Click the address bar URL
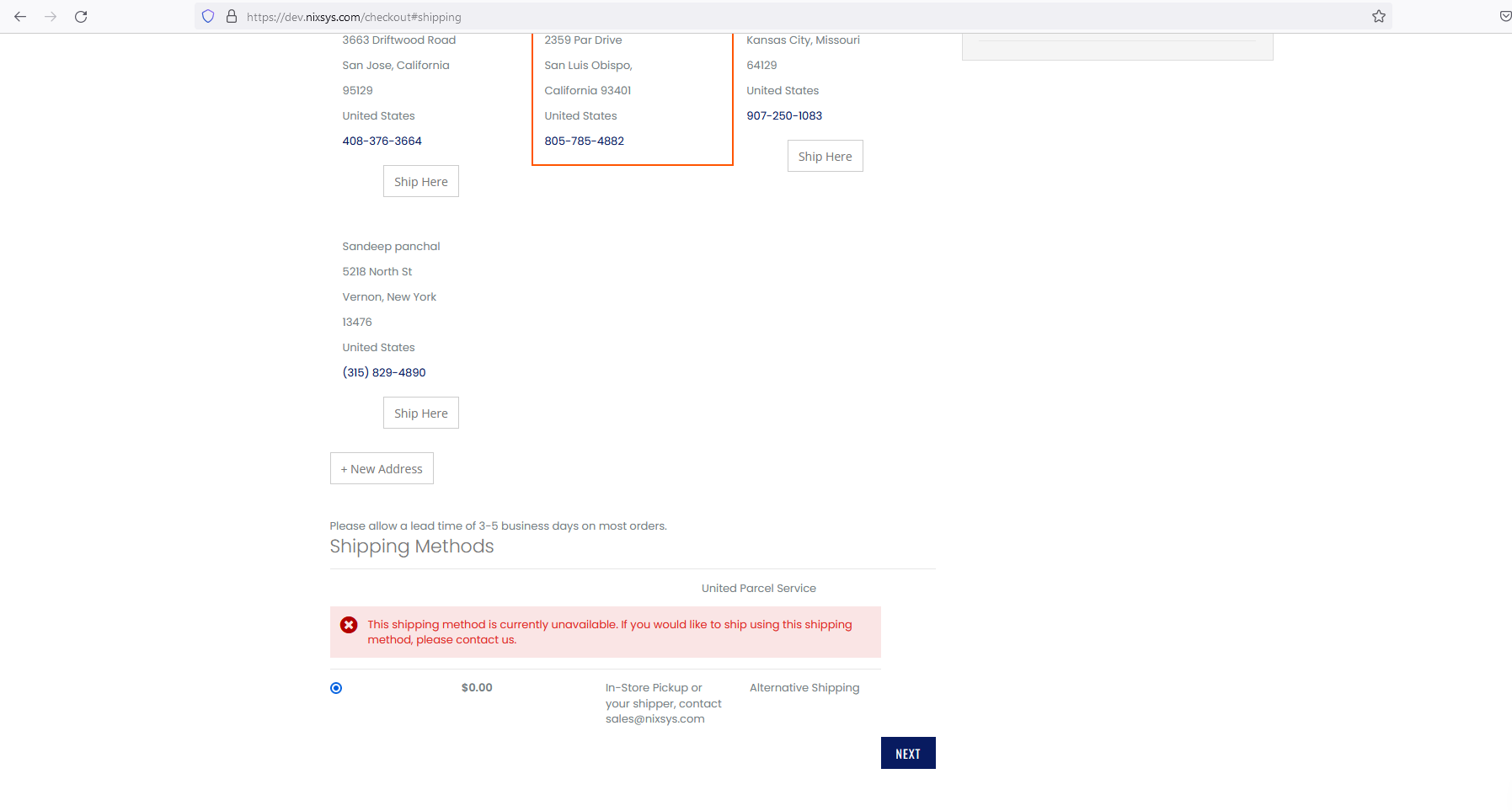 [x=353, y=16]
